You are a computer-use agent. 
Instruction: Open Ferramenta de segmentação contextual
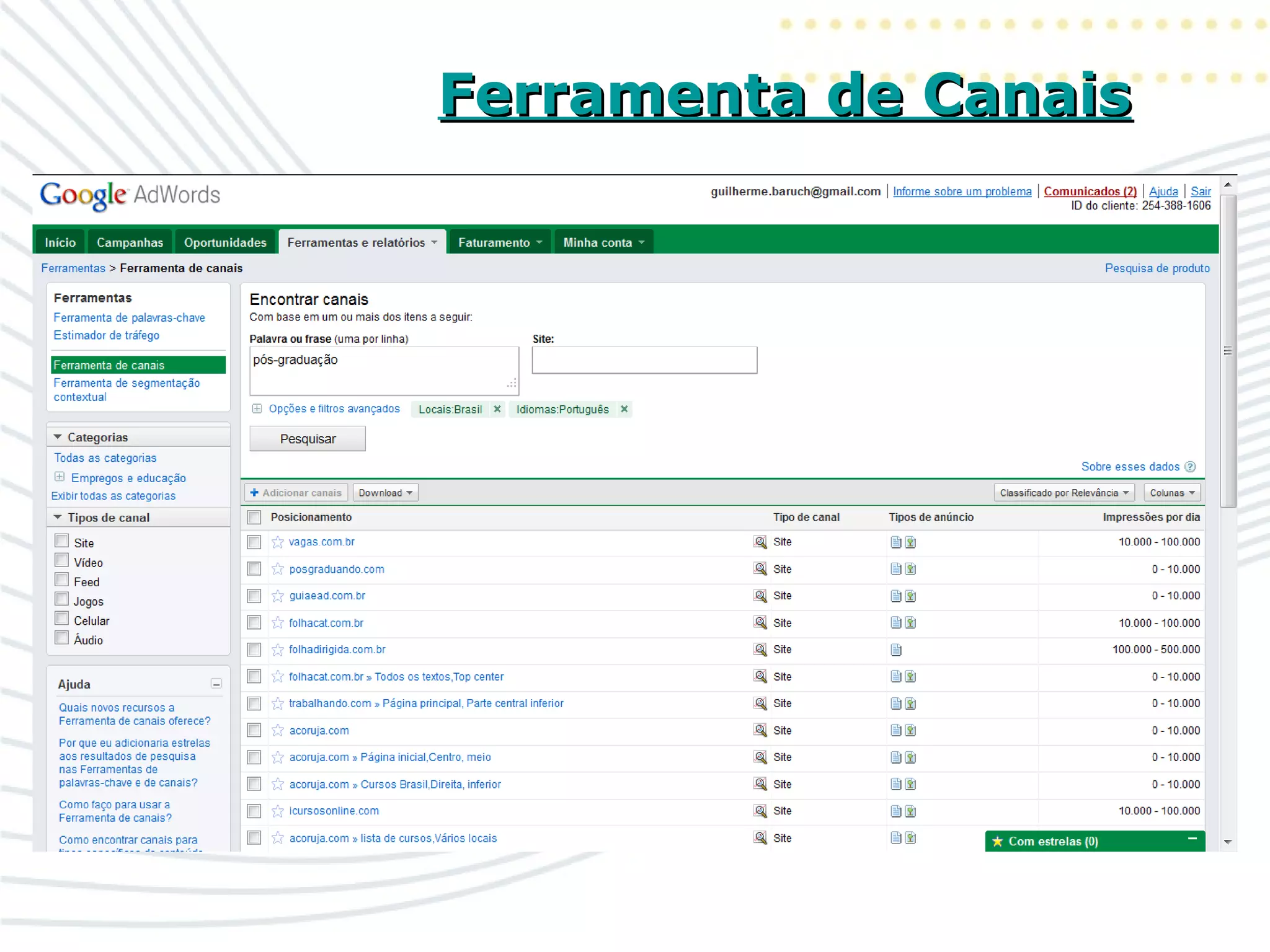[127, 390]
